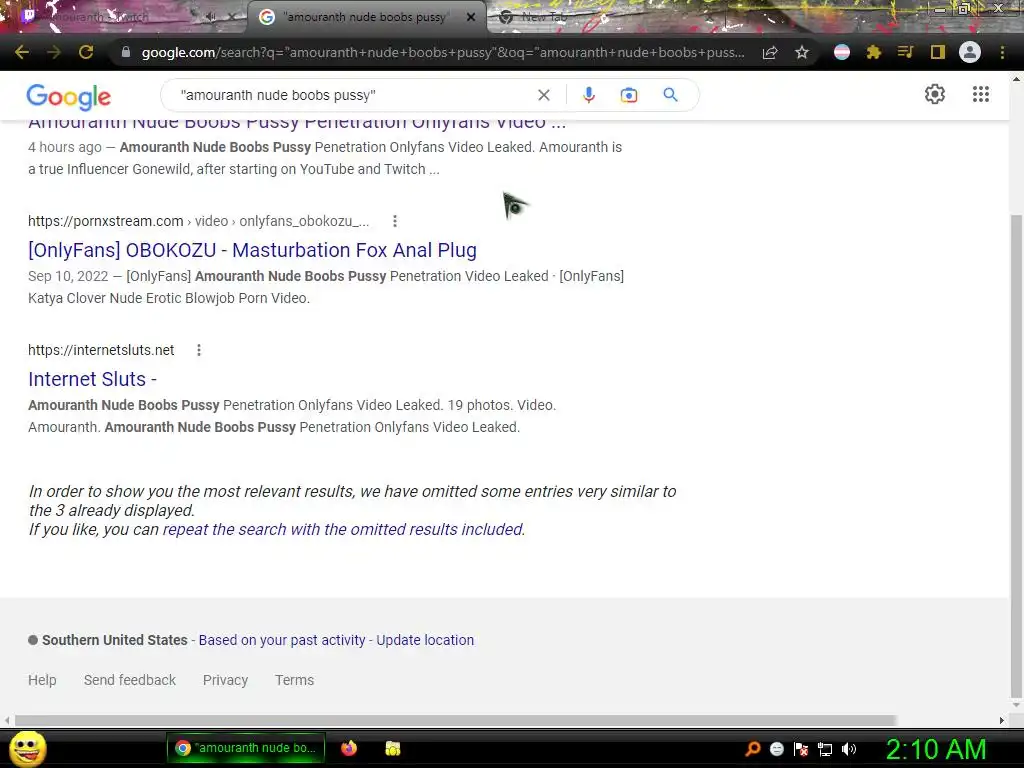1024x768 pixels.
Task: Open the pink and blue striped extension
Action: 842,52
